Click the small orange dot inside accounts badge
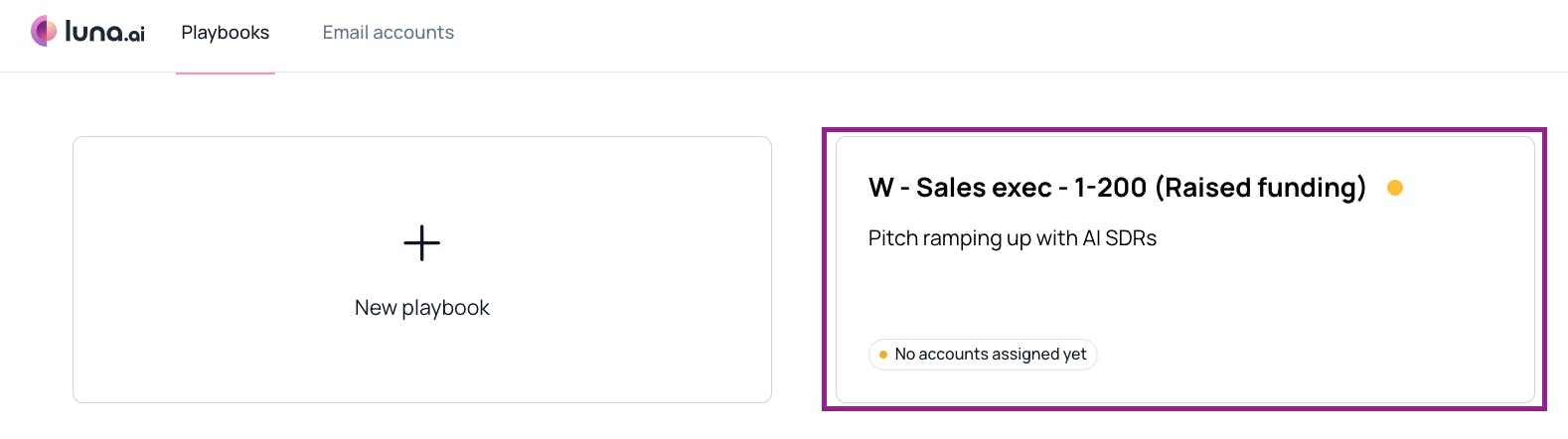1568x439 pixels. click(x=883, y=355)
